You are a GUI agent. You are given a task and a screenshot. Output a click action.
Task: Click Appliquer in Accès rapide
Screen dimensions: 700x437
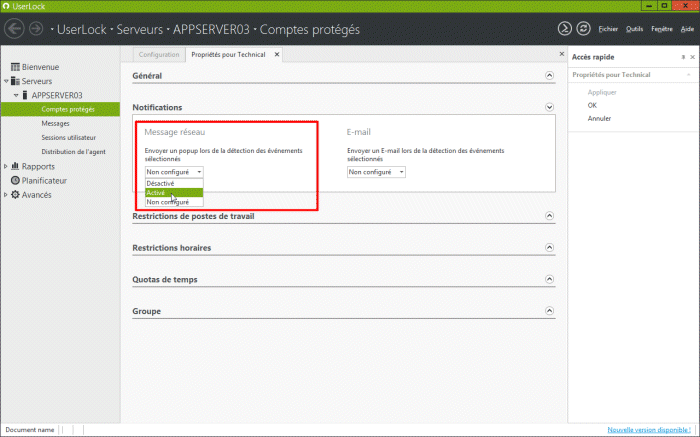pos(602,92)
